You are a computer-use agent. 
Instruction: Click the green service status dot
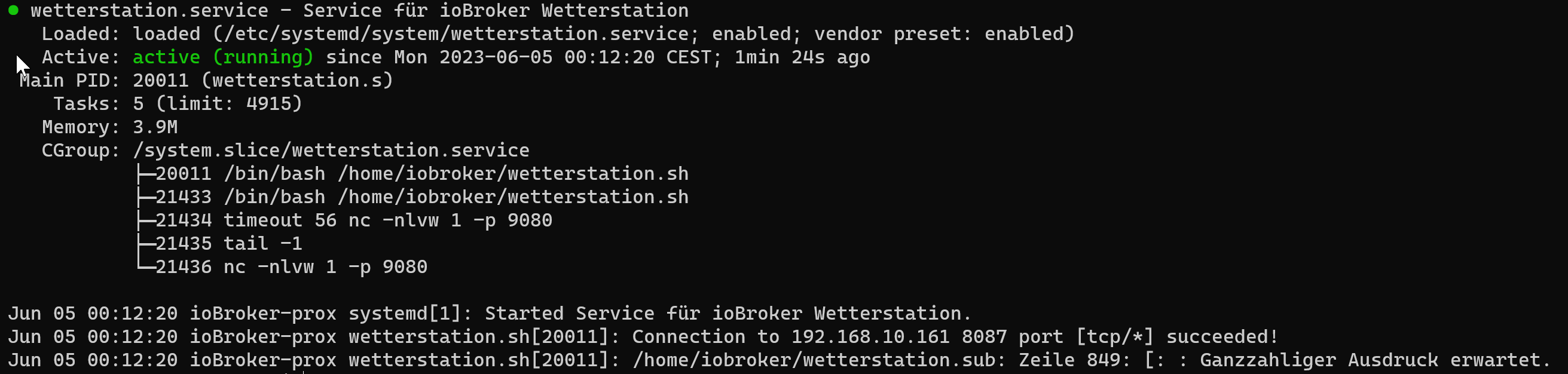click(x=13, y=10)
